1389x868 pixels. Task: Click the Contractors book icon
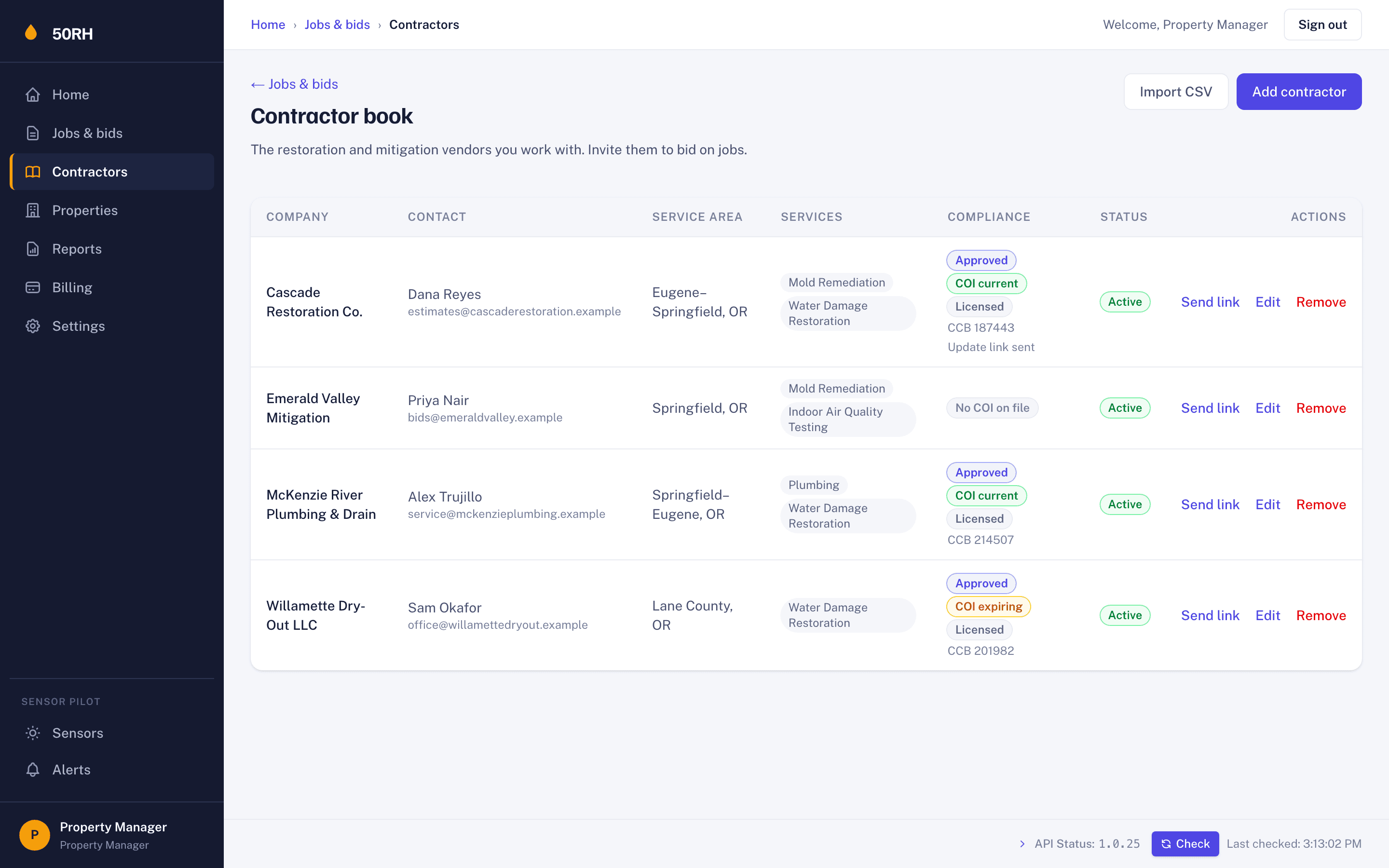click(33, 172)
